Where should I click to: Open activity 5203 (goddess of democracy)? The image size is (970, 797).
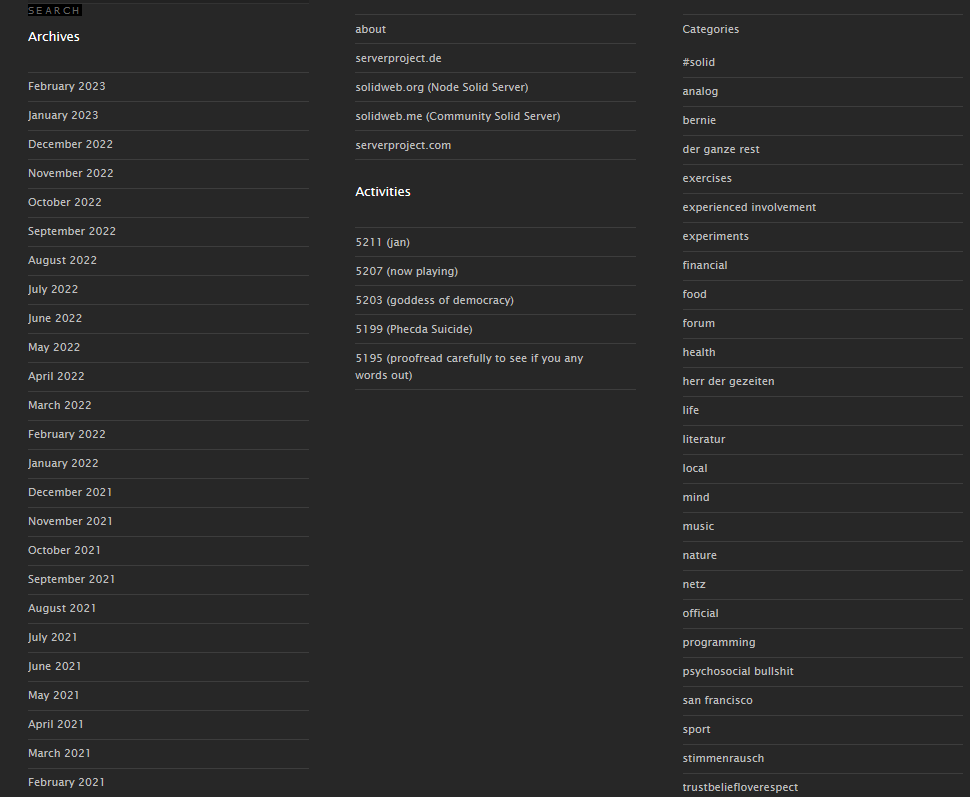click(x=434, y=300)
